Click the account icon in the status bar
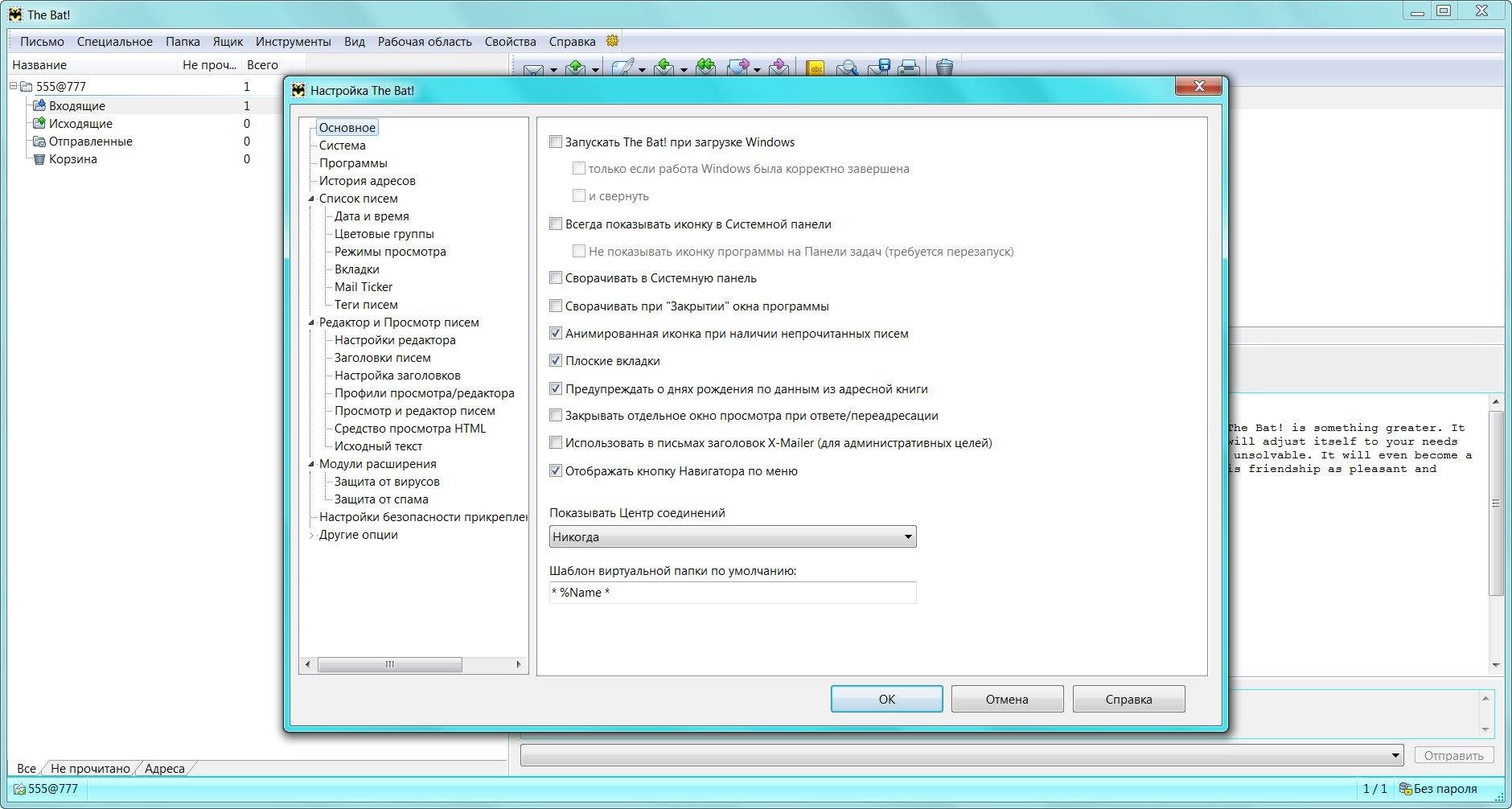The image size is (1512, 809). point(19,789)
